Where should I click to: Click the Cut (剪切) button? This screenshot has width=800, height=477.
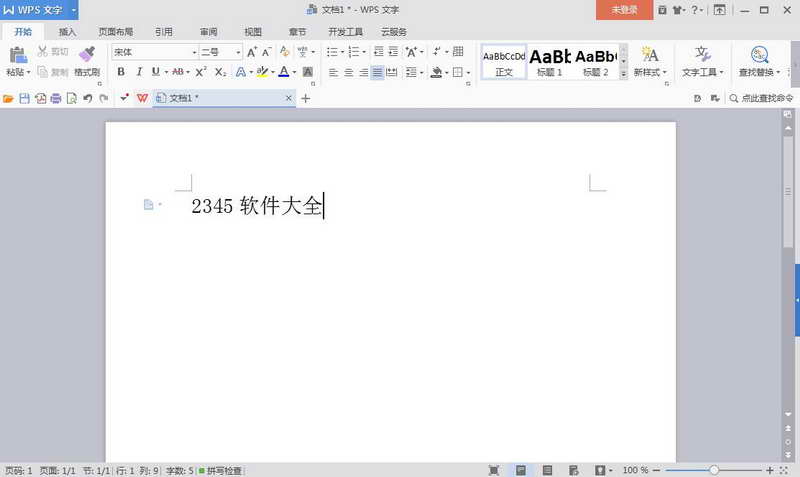[x=53, y=52]
